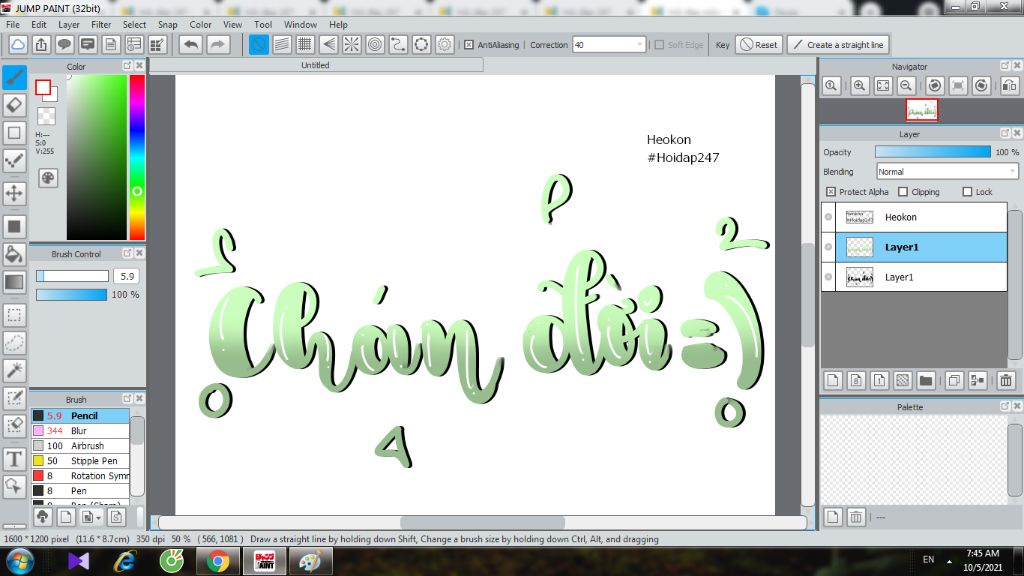Adjust the layer Opacity slider
Image resolution: width=1024 pixels, height=576 pixels.
coord(933,152)
